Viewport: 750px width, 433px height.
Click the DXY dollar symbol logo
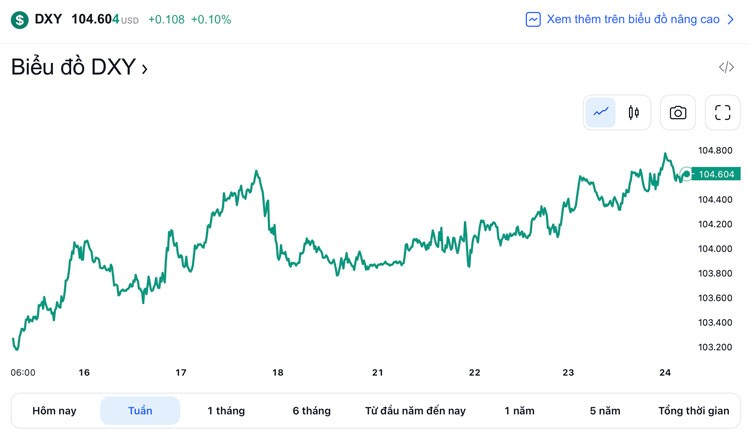[x=19, y=20]
